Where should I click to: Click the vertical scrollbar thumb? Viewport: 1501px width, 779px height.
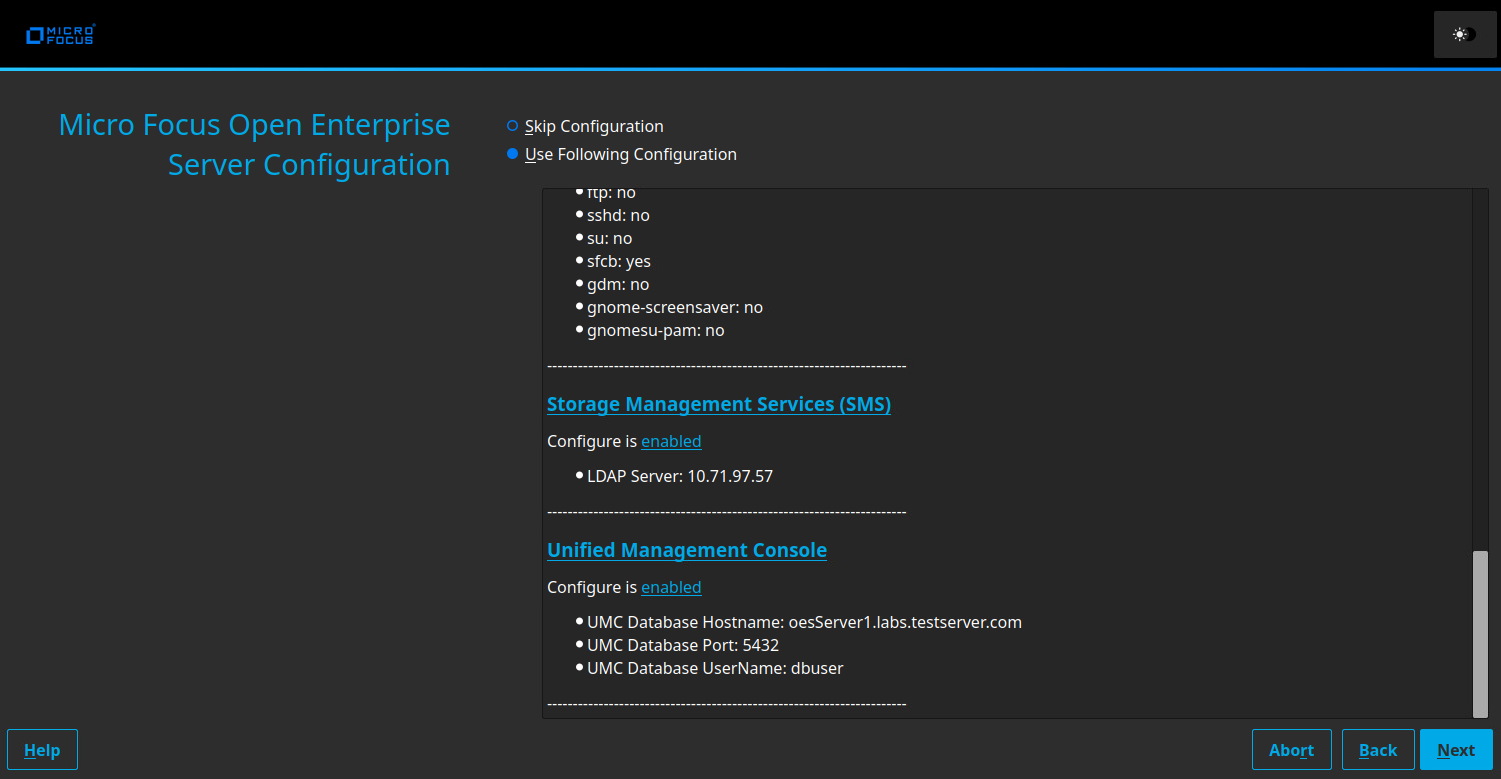[1480, 632]
